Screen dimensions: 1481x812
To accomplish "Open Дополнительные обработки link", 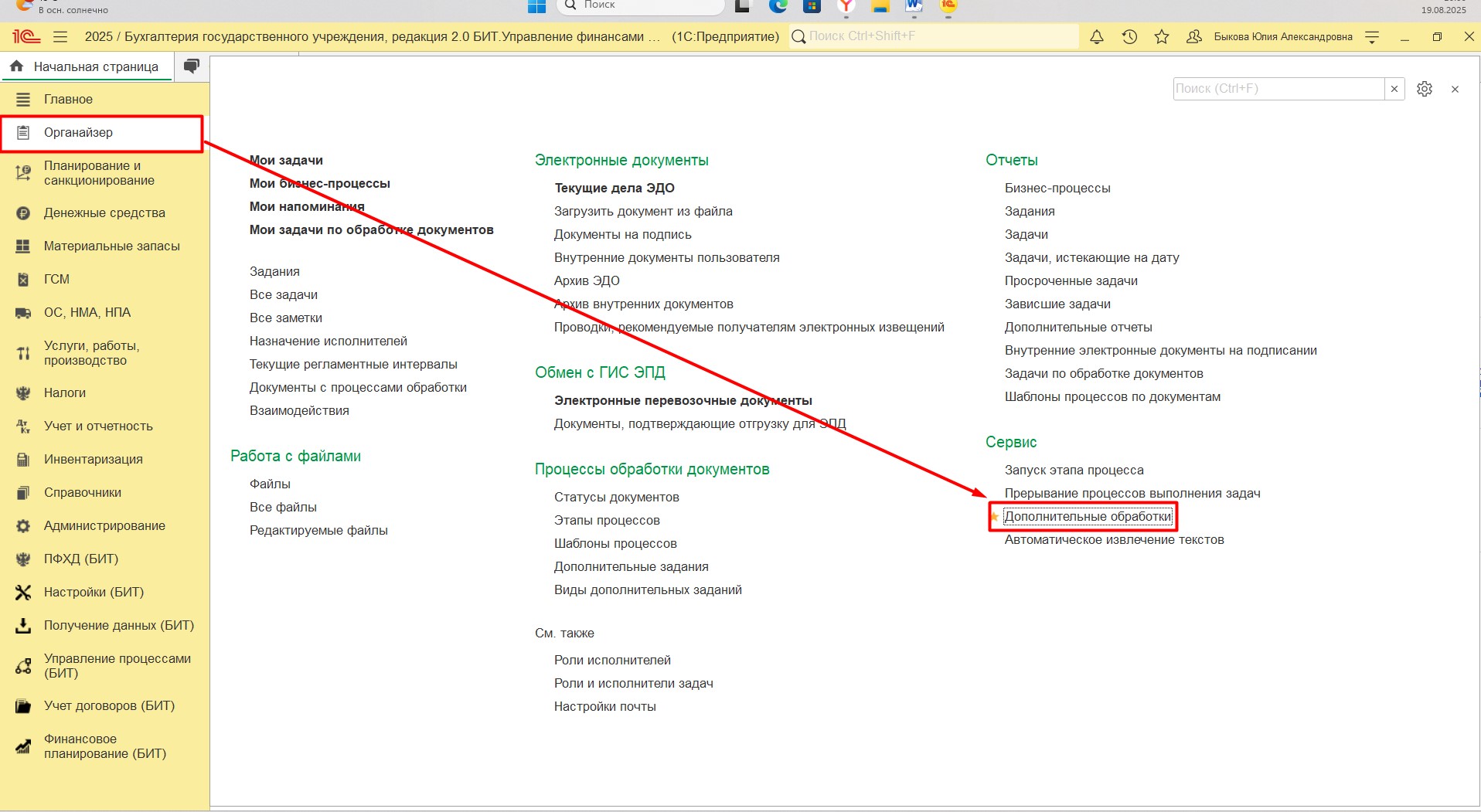I will coord(1088,516).
